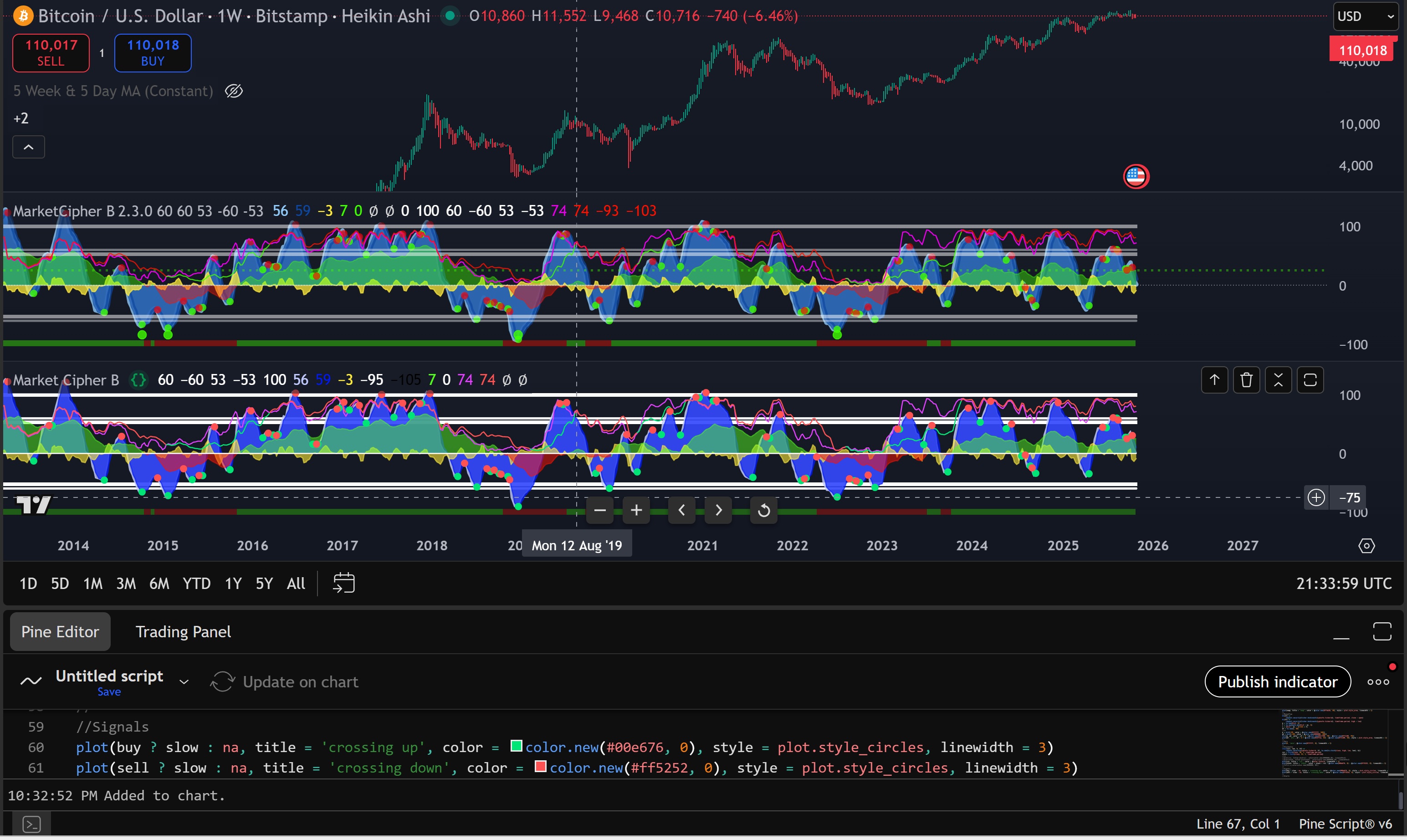Show the hidden 5 Week MA indicator

pos(234,91)
